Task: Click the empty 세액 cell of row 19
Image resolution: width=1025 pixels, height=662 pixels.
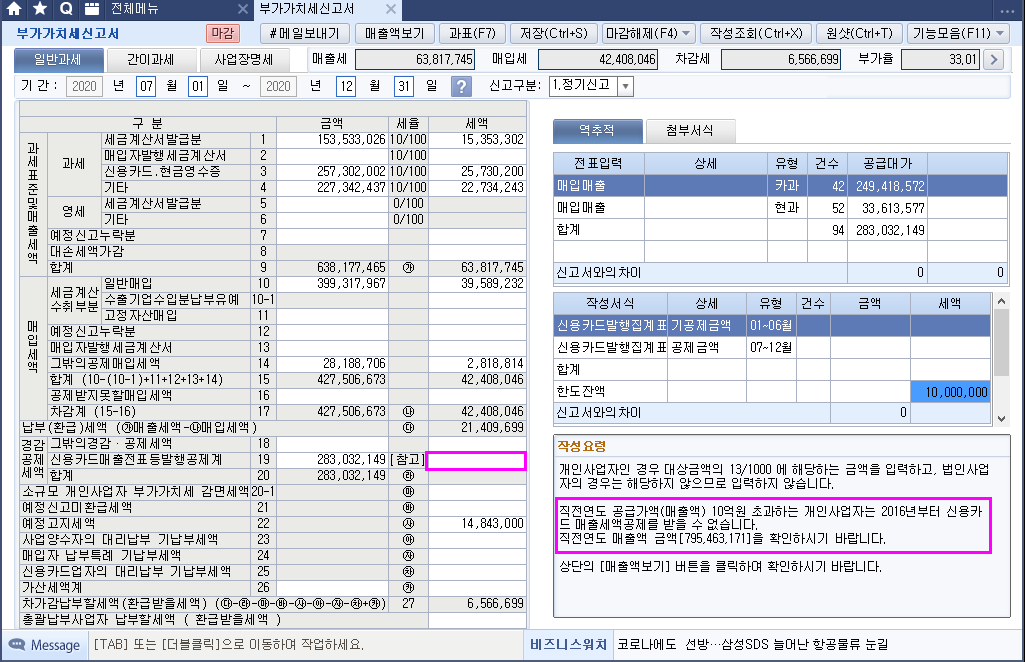Action: coord(477,460)
